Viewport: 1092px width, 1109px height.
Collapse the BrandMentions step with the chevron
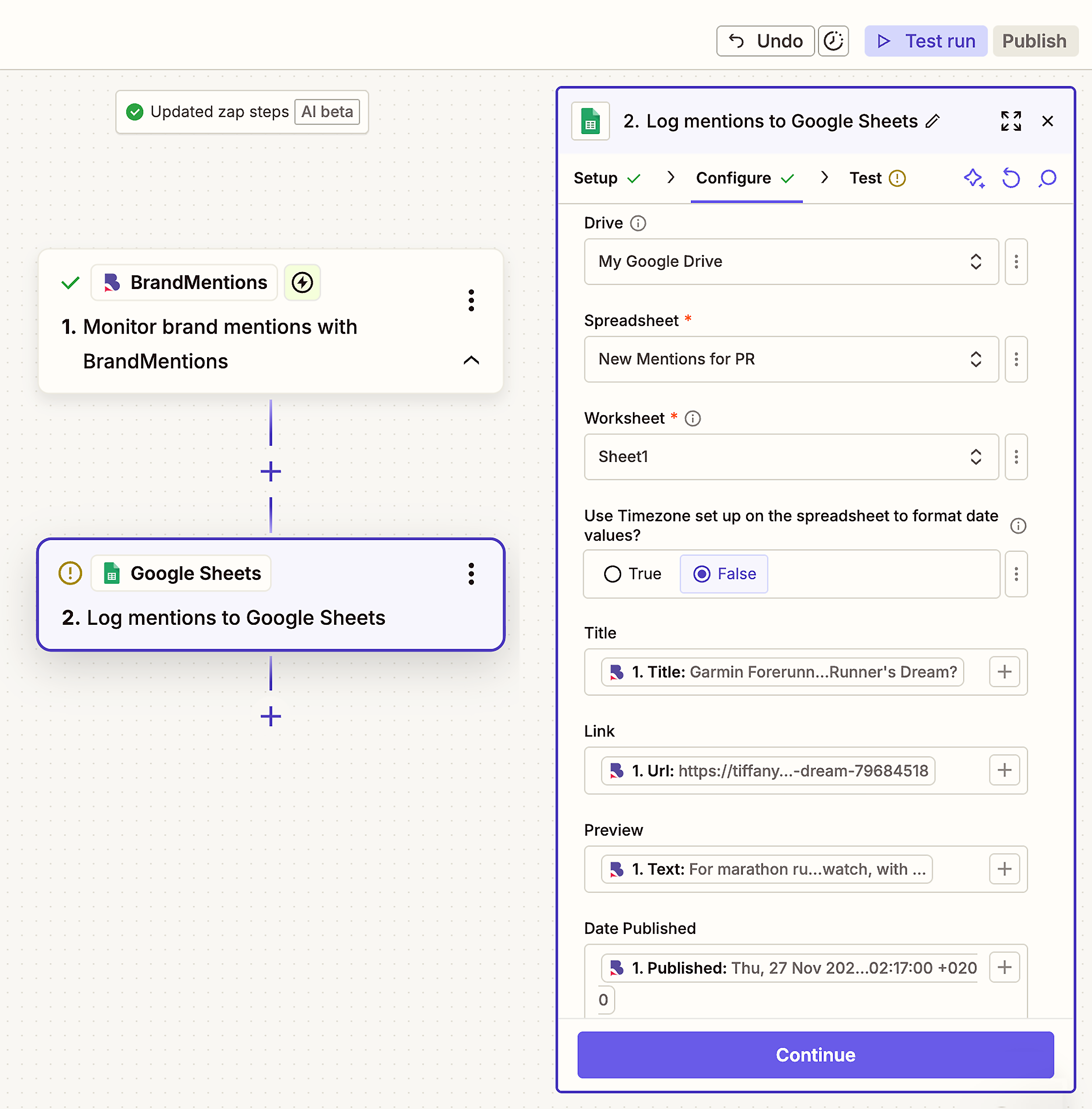471,361
